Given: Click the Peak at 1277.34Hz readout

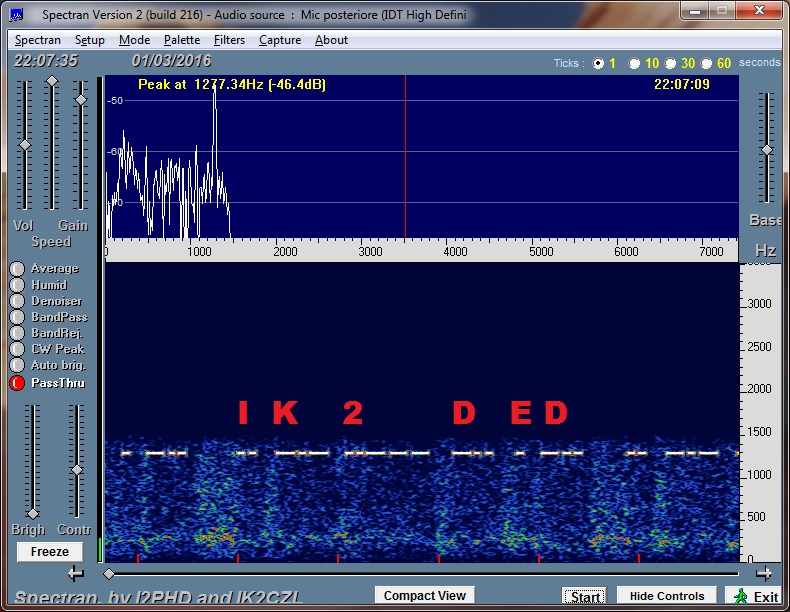Looking at the screenshot, I should click(x=232, y=84).
